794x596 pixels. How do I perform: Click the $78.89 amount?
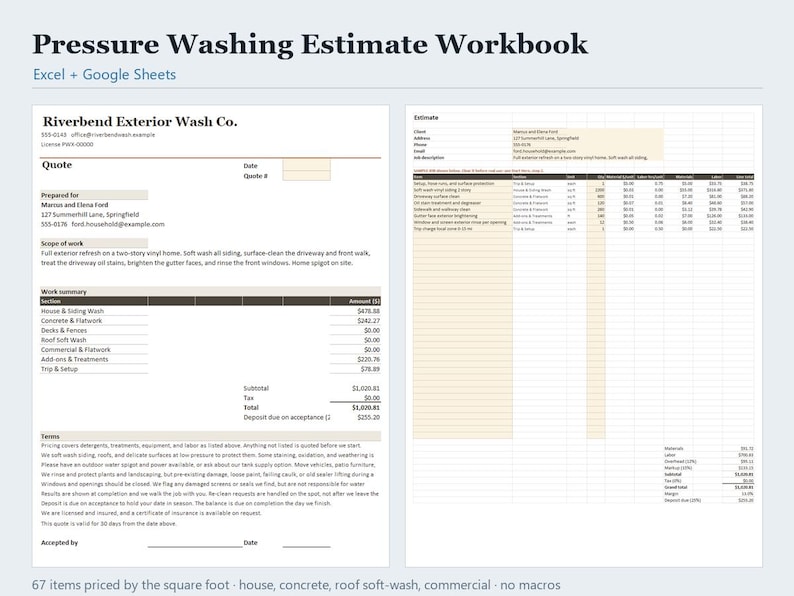coord(370,369)
